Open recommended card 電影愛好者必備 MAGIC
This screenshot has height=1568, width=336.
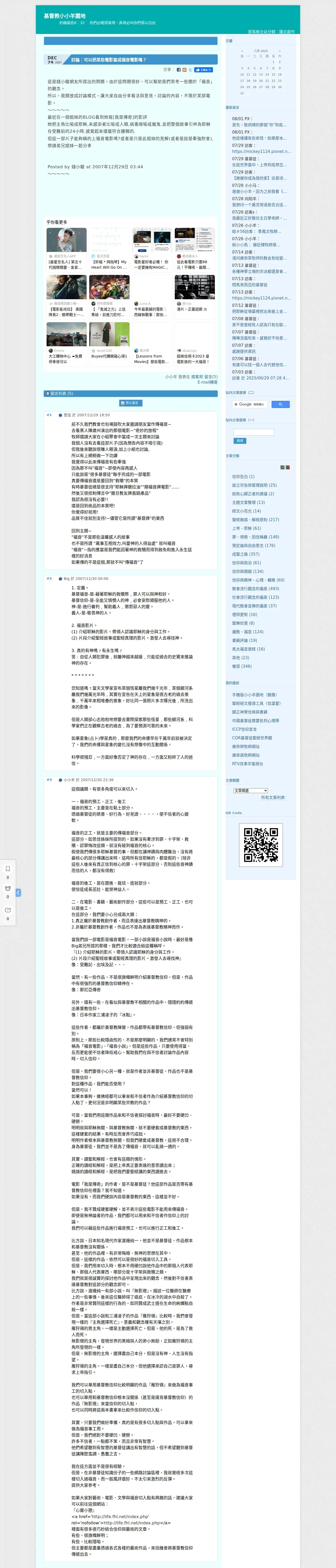point(152,250)
